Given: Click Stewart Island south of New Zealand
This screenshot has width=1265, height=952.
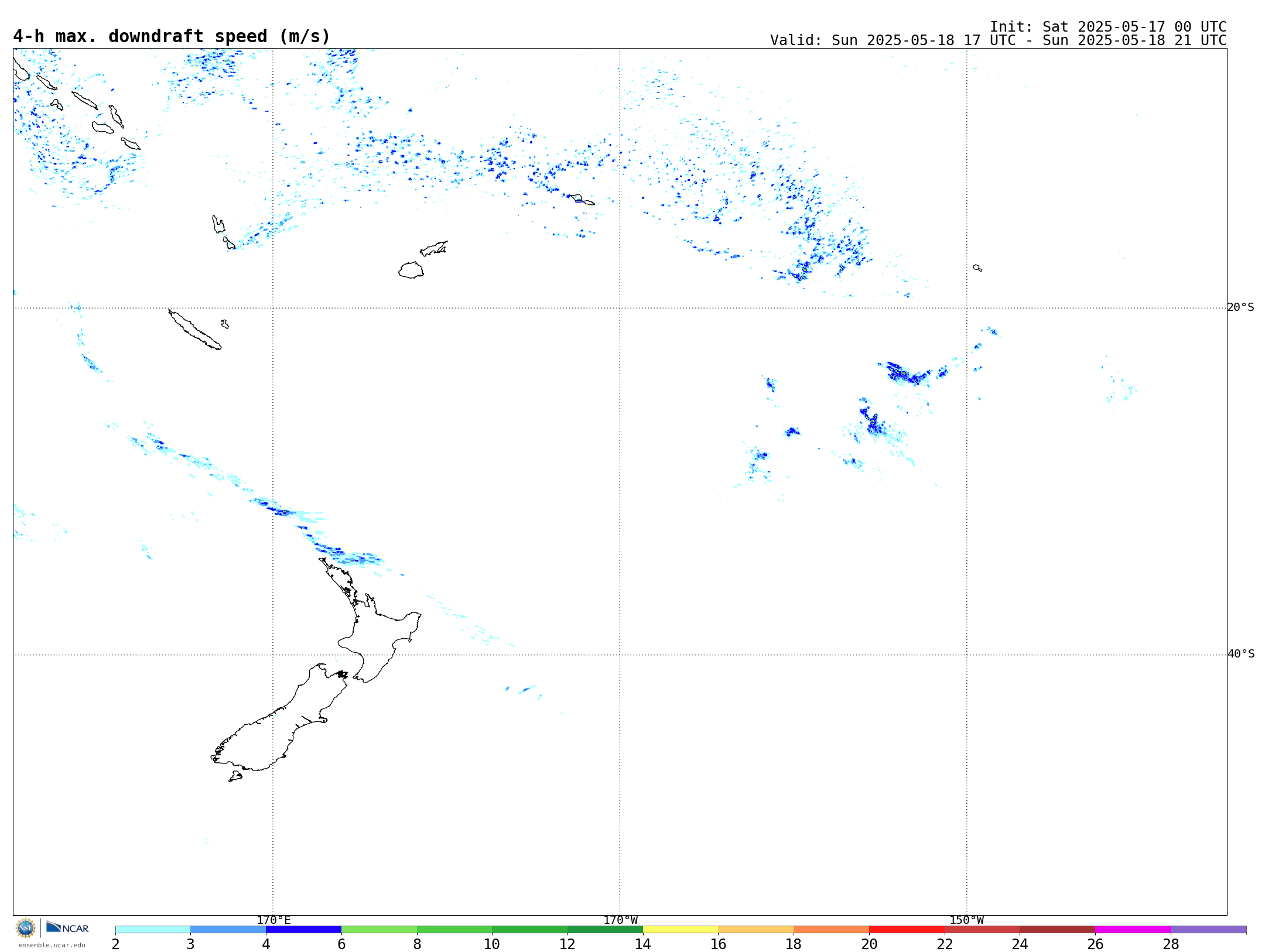Looking at the screenshot, I should pyautogui.click(x=235, y=776).
